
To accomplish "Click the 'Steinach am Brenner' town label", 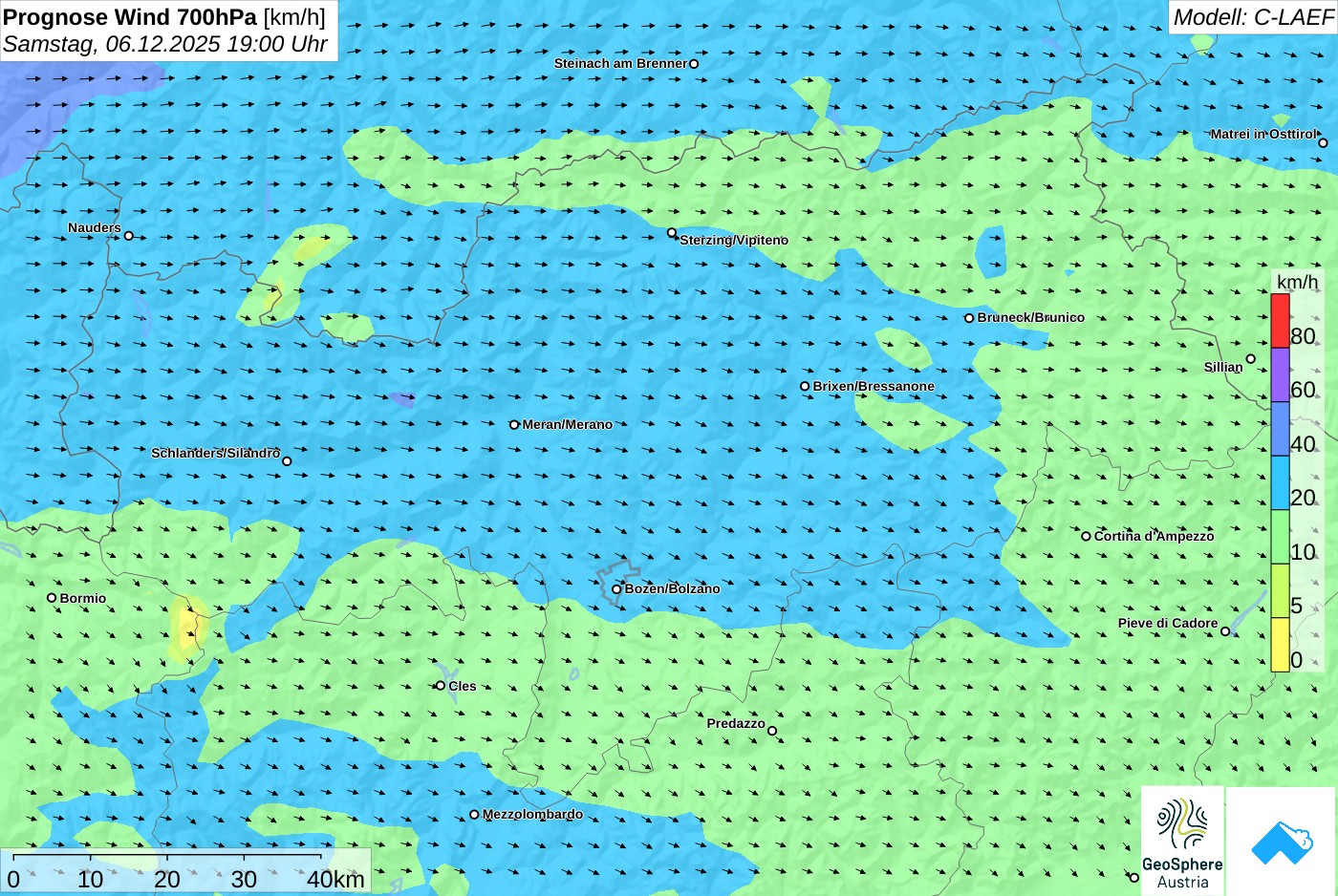I will tap(620, 64).
